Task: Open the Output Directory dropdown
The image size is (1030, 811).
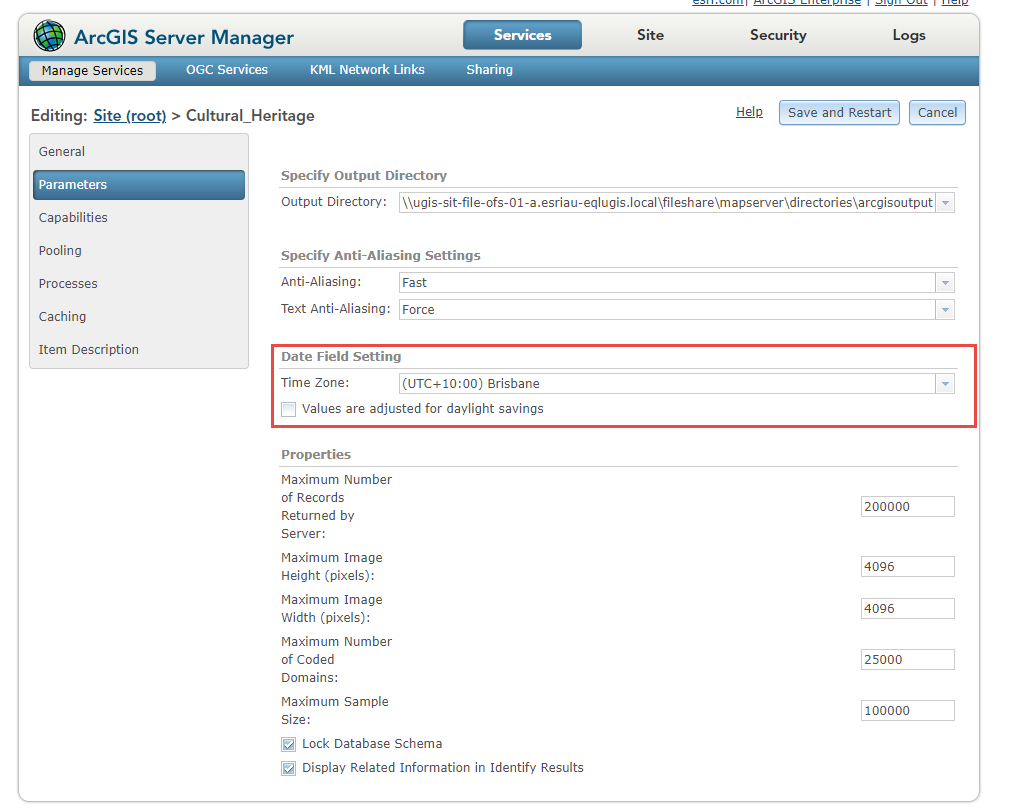Action: tap(944, 202)
